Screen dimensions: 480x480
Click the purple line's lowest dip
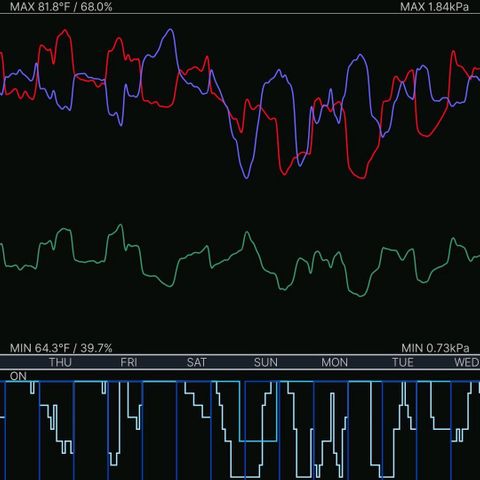pos(246,177)
